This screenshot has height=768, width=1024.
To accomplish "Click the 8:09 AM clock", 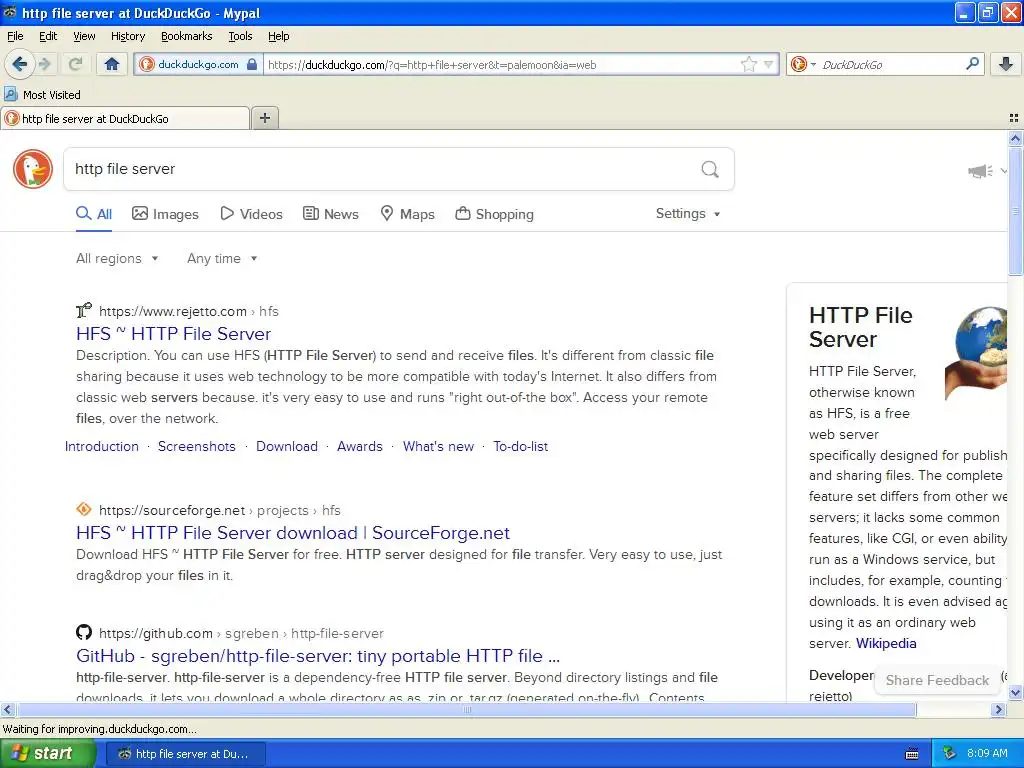I will pyautogui.click(x=987, y=753).
